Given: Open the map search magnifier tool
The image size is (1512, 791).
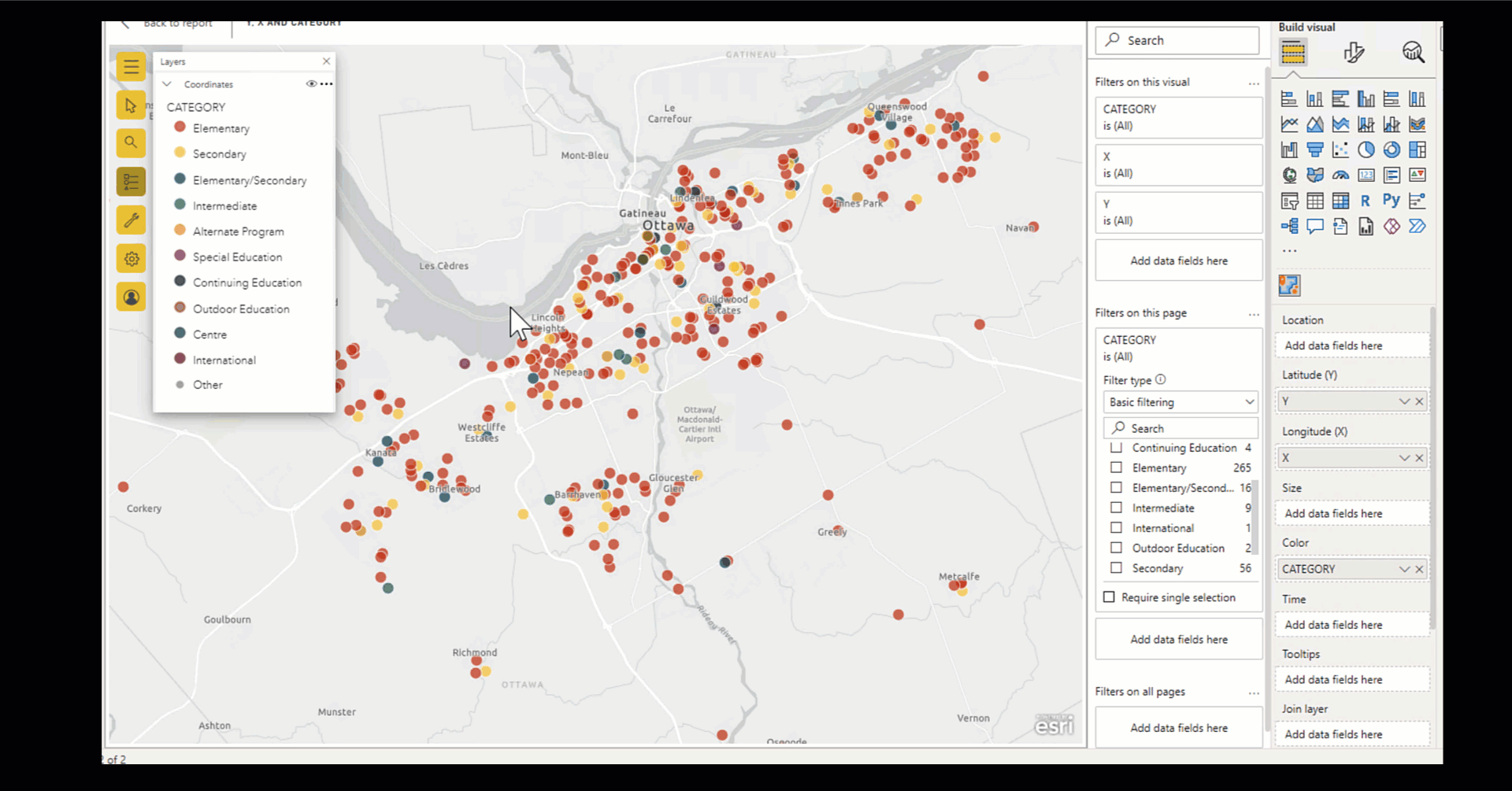Looking at the screenshot, I should [x=132, y=142].
